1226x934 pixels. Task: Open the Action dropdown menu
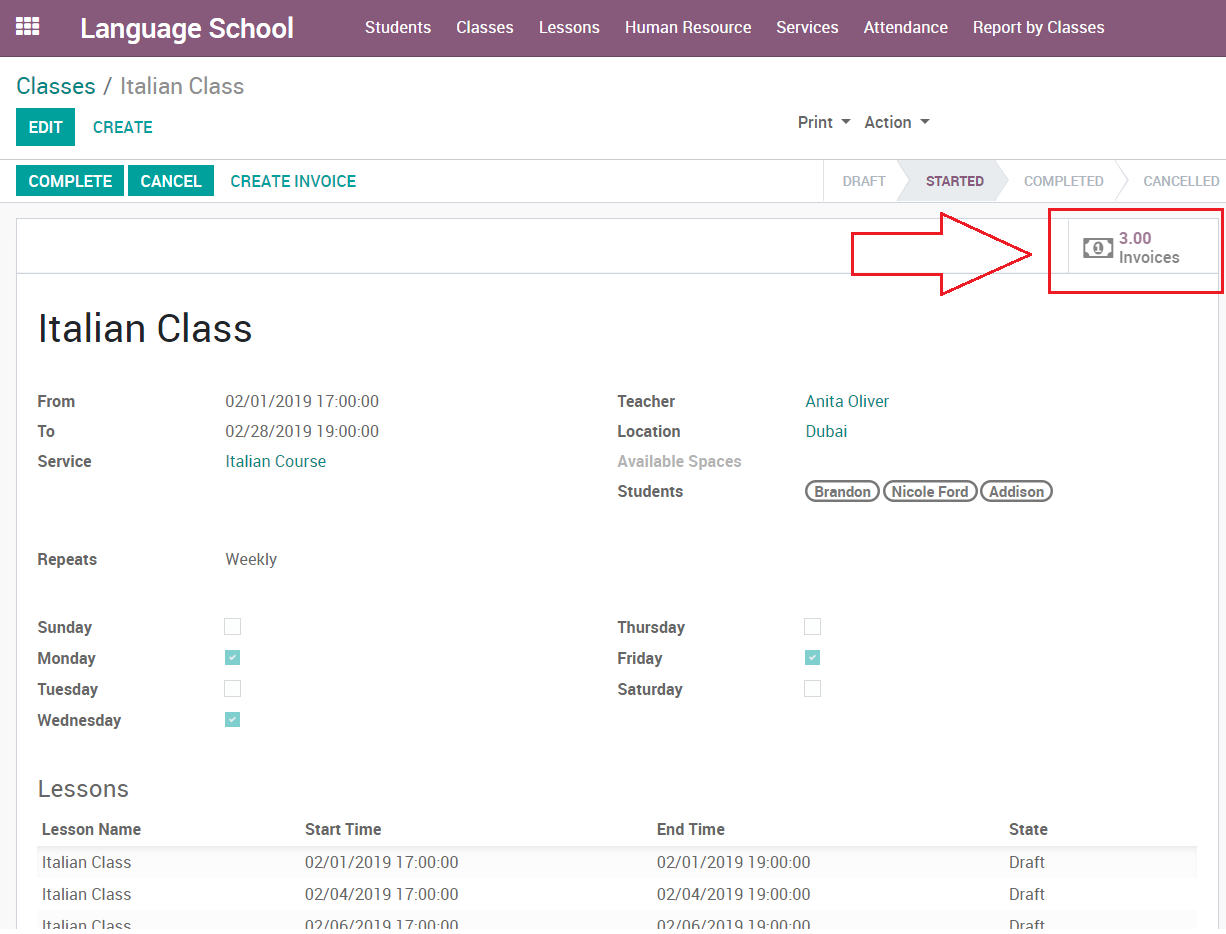[896, 122]
